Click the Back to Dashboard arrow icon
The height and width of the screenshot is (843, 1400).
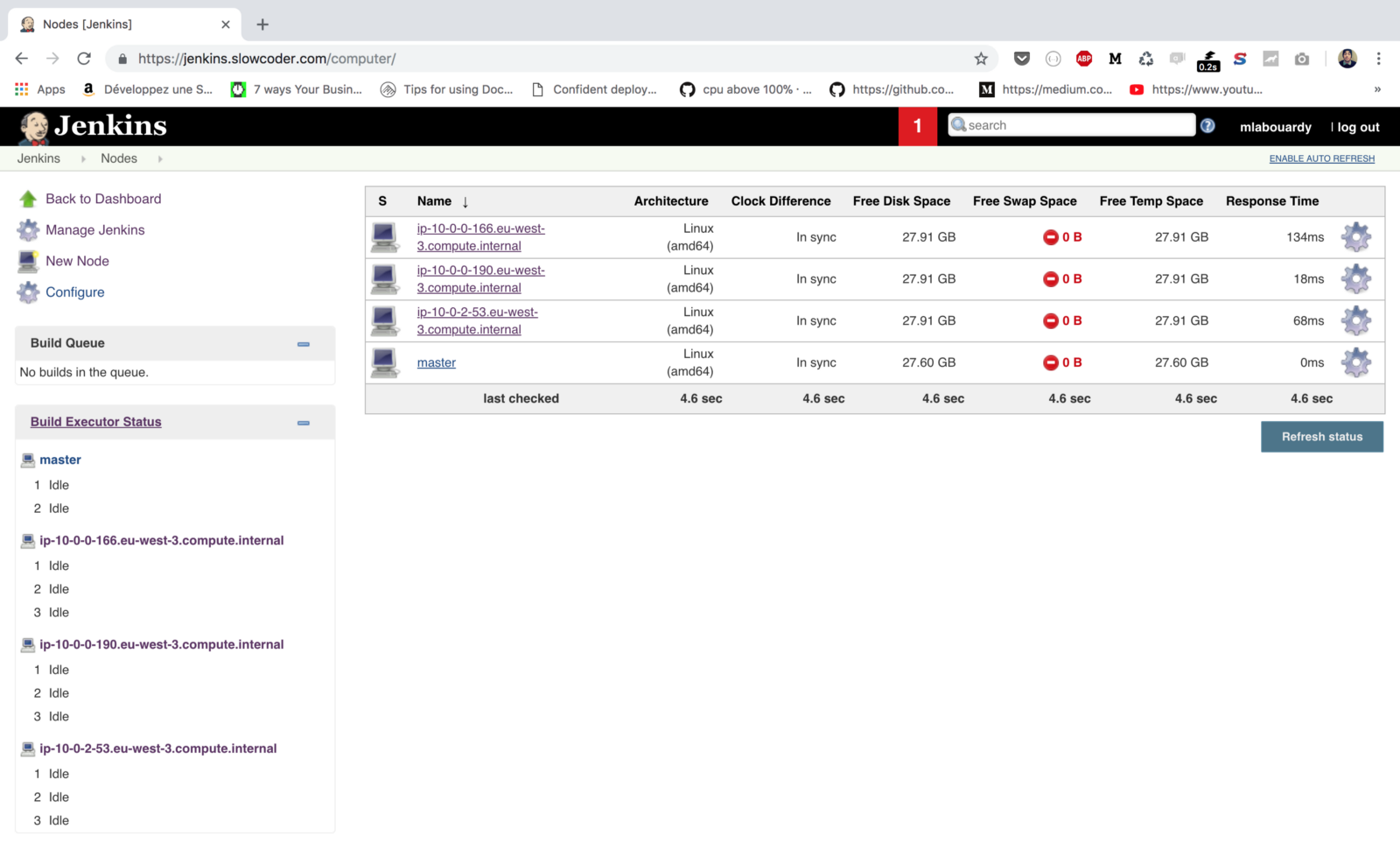28,199
